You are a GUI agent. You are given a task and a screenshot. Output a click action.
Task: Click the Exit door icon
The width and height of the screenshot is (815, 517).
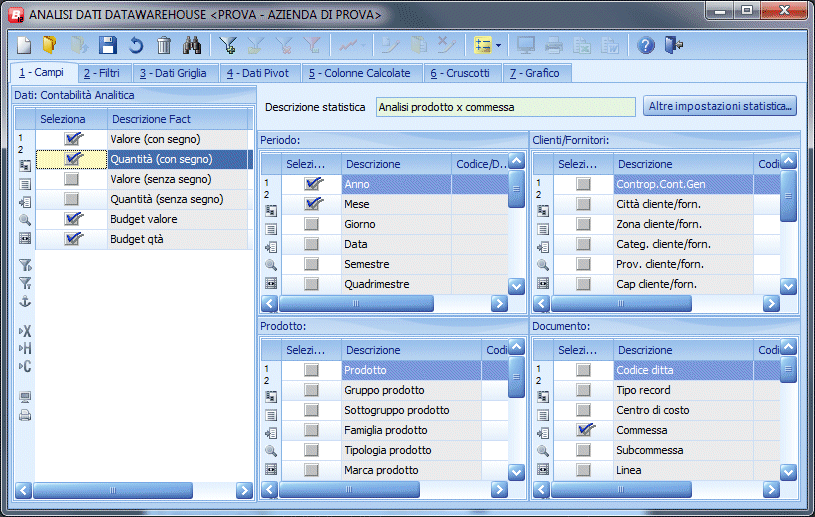pyautogui.click(x=674, y=45)
